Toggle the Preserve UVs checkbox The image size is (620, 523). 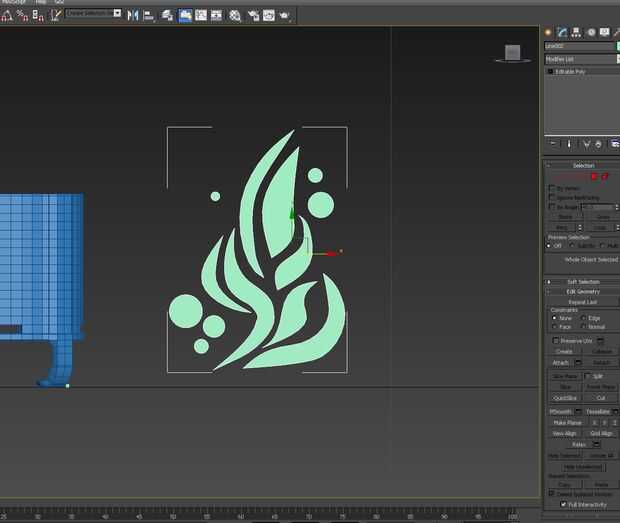(x=555, y=341)
